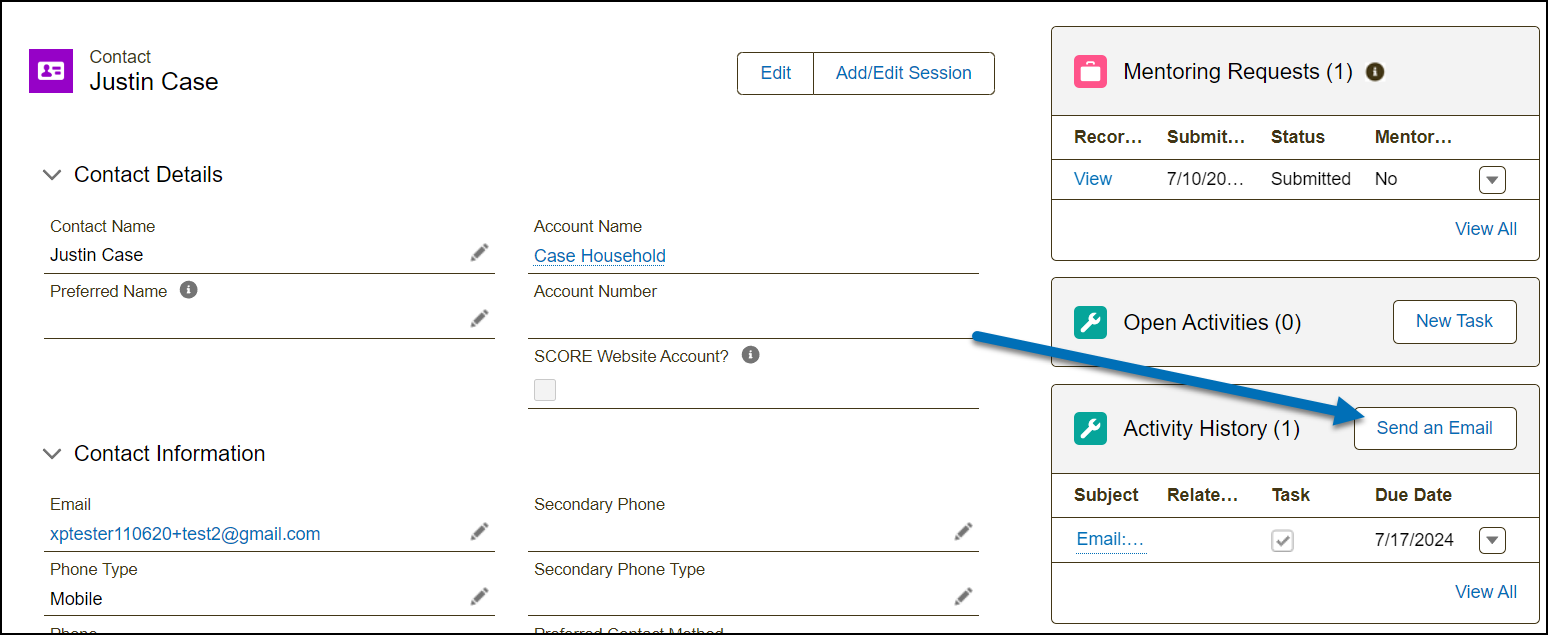Image resolution: width=1548 pixels, height=635 pixels.
Task: Open the mentoring request row dropdown
Action: tap(1492, 180)
